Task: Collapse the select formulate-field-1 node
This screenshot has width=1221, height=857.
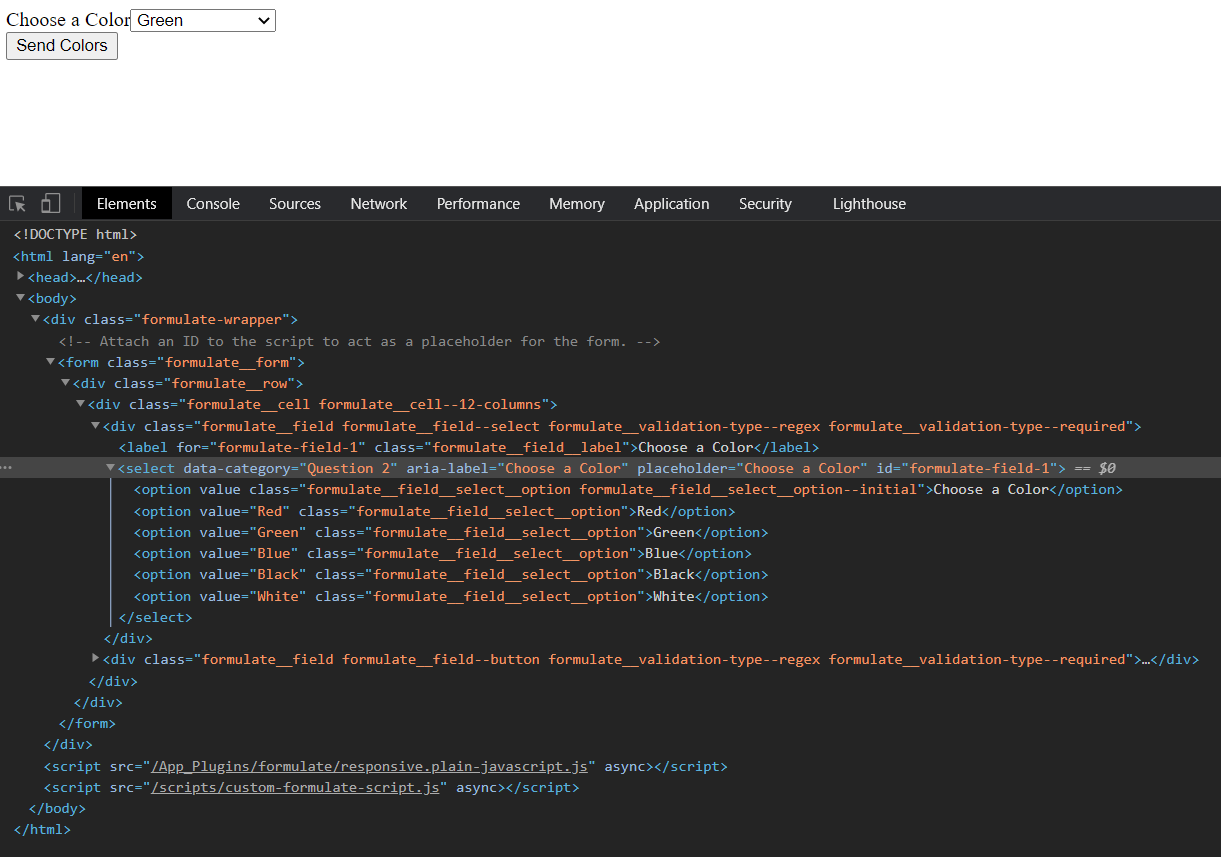Action: point(111,468)
